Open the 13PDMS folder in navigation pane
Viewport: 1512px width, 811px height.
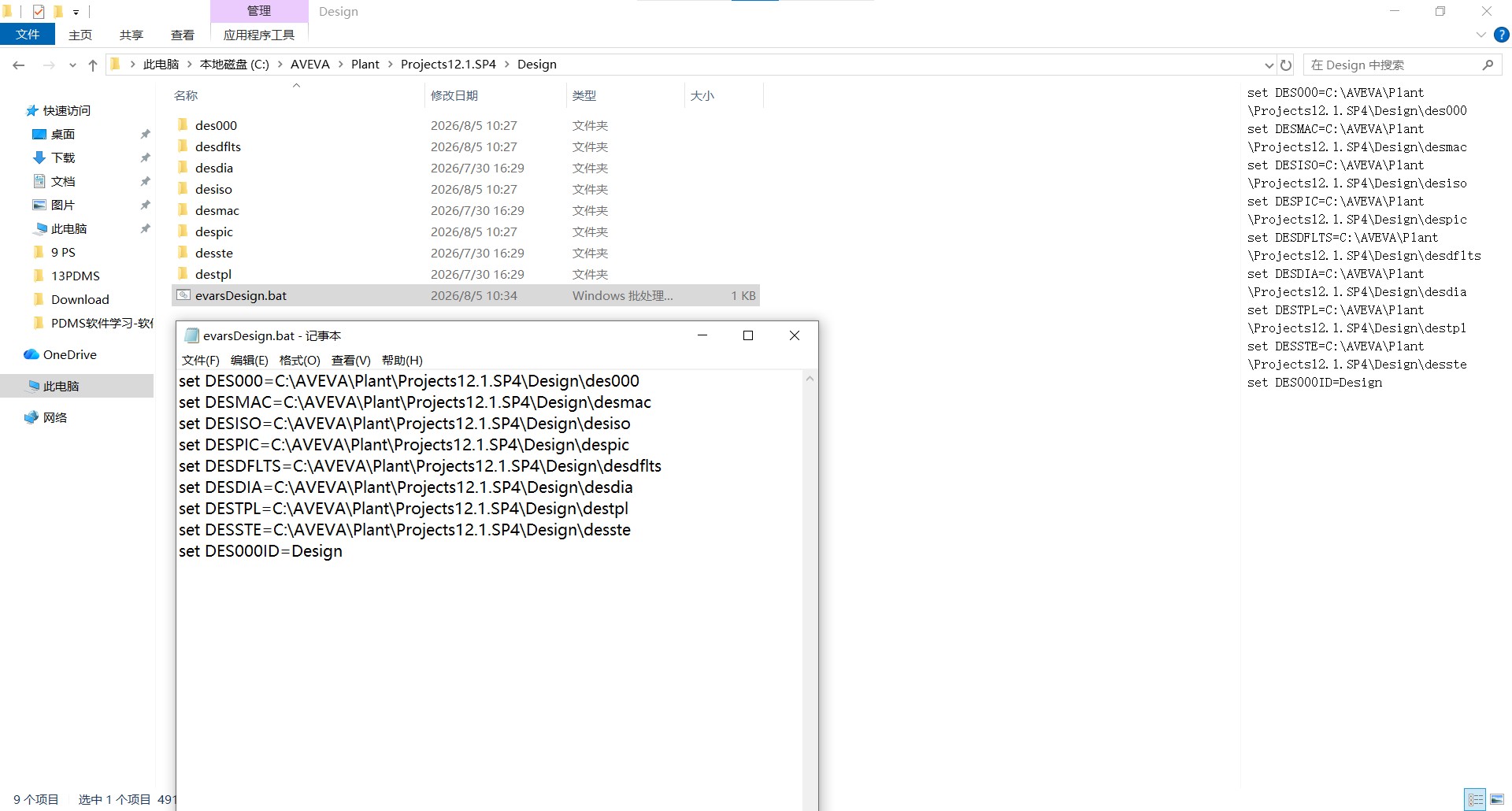click(x=76, y=276)
